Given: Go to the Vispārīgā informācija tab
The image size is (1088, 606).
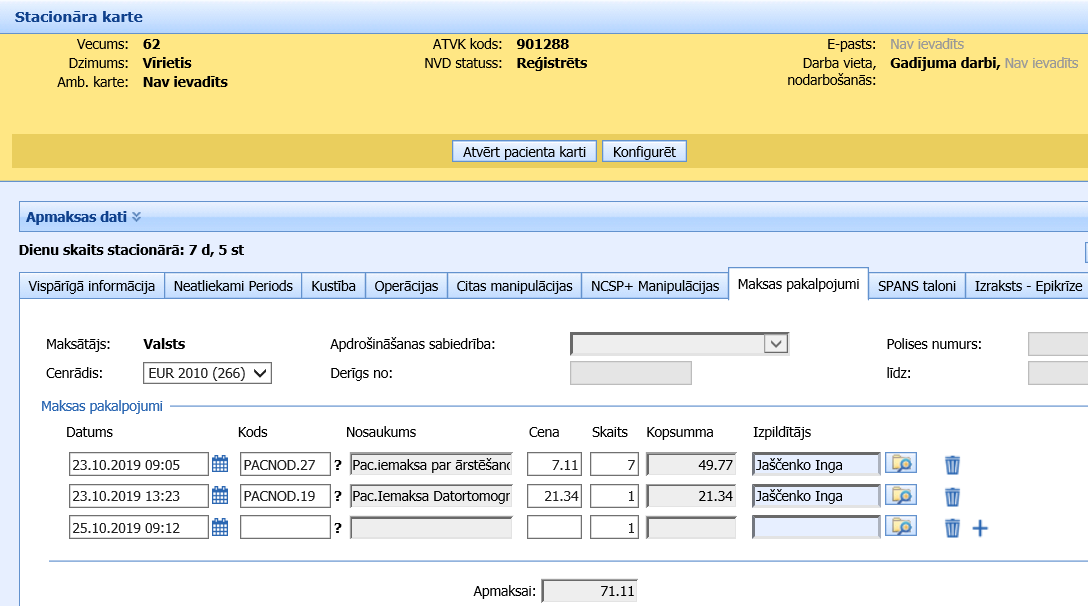Looking at the screenshot, I should [x=91, y=286].
